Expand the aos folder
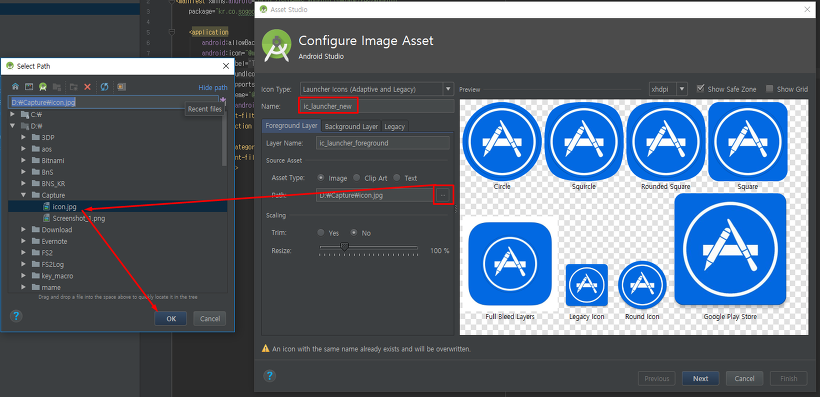 (24, 149)
